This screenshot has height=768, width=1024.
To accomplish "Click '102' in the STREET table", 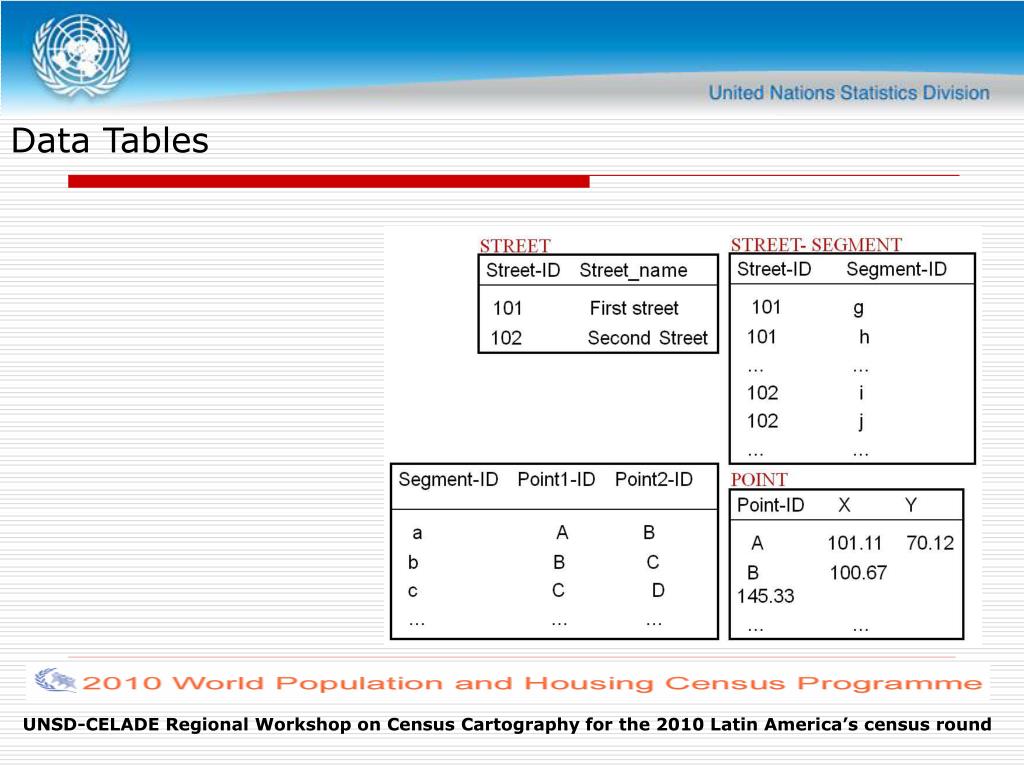I will tap(506, 338).
